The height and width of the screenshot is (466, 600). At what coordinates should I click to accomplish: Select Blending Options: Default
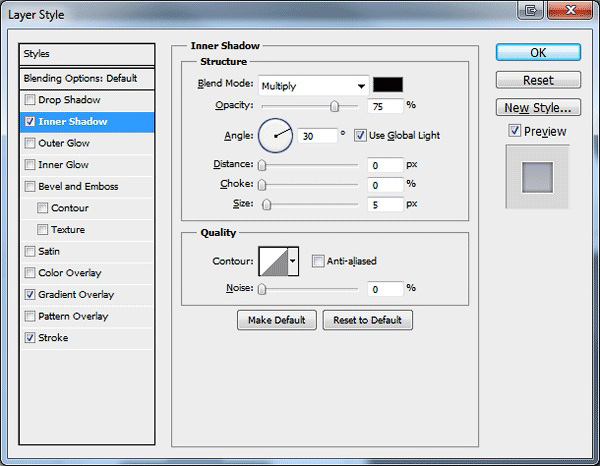pos(87,78)
